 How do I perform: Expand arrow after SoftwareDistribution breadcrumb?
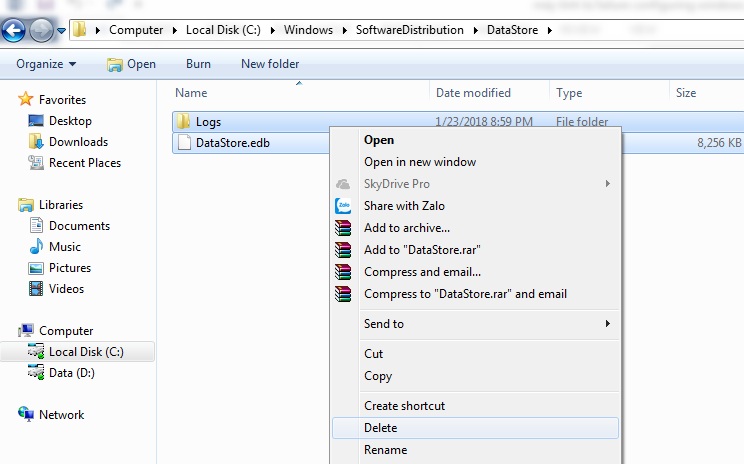(475, 30)
